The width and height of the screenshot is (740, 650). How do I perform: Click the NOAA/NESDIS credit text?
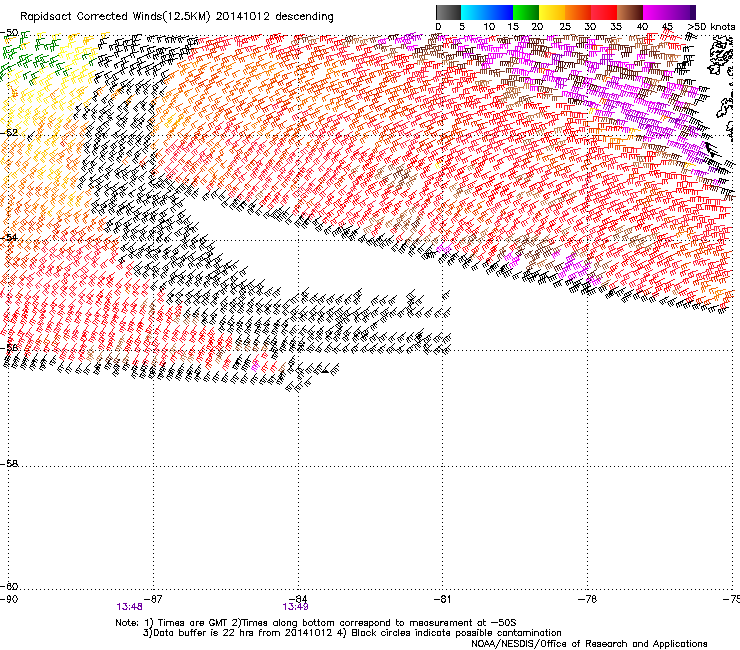589,644
